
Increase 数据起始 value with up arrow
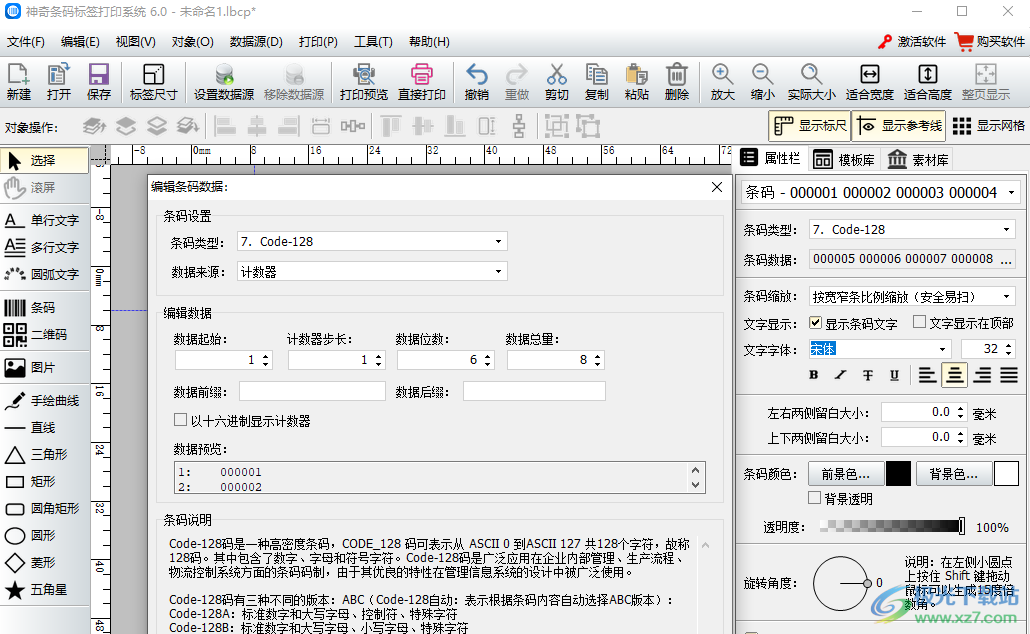[266, 356]
